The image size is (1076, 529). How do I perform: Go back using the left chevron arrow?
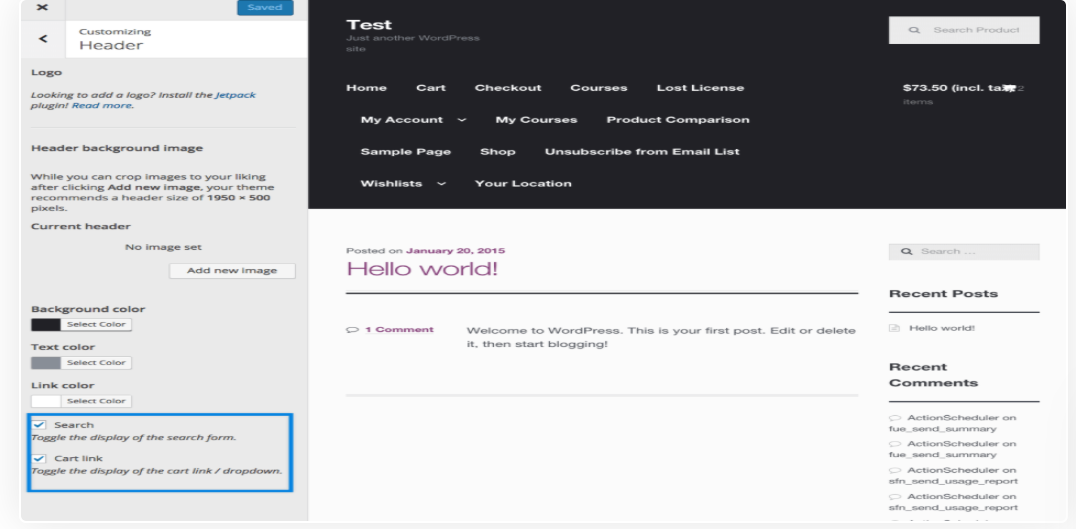click(x=43, y=38)
